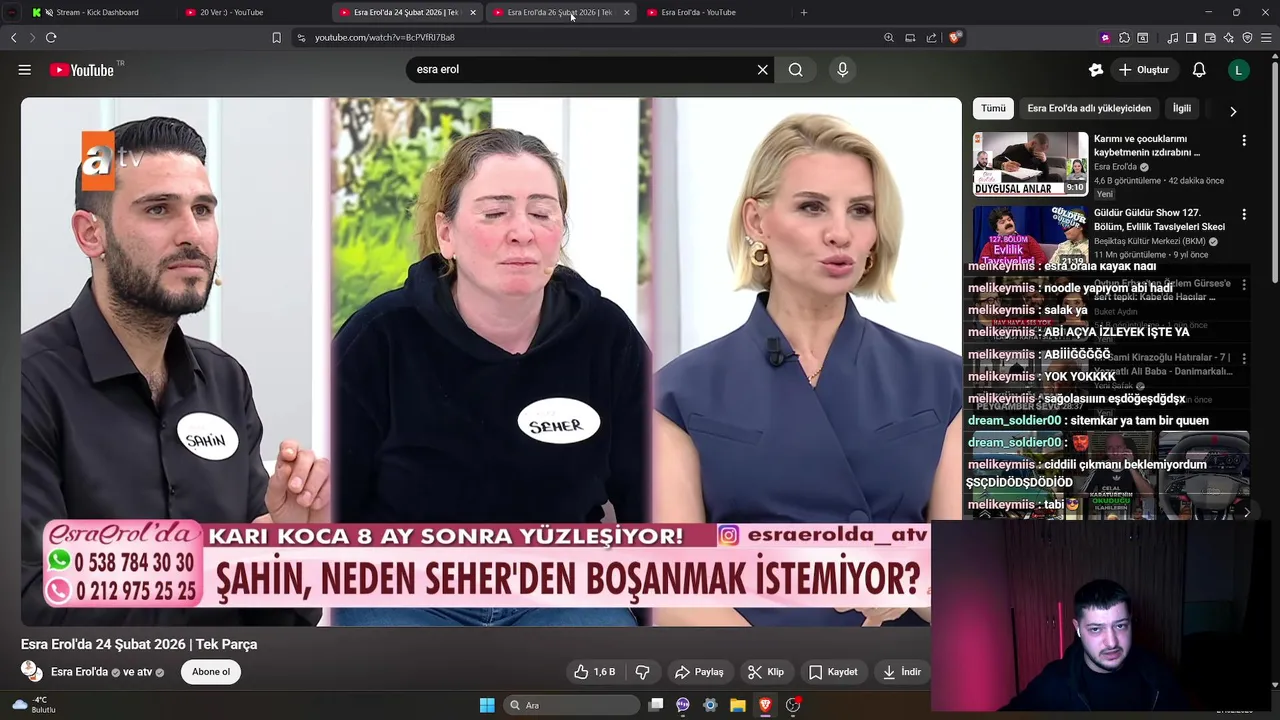Select the 'Tümü' filter chip

pos(993,108)
